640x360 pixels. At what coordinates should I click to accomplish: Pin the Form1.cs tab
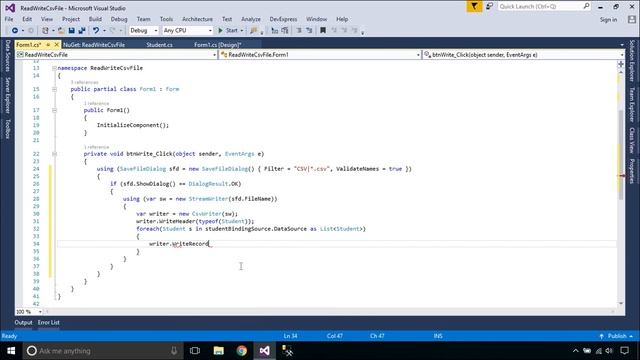click(x=48, y=44)
